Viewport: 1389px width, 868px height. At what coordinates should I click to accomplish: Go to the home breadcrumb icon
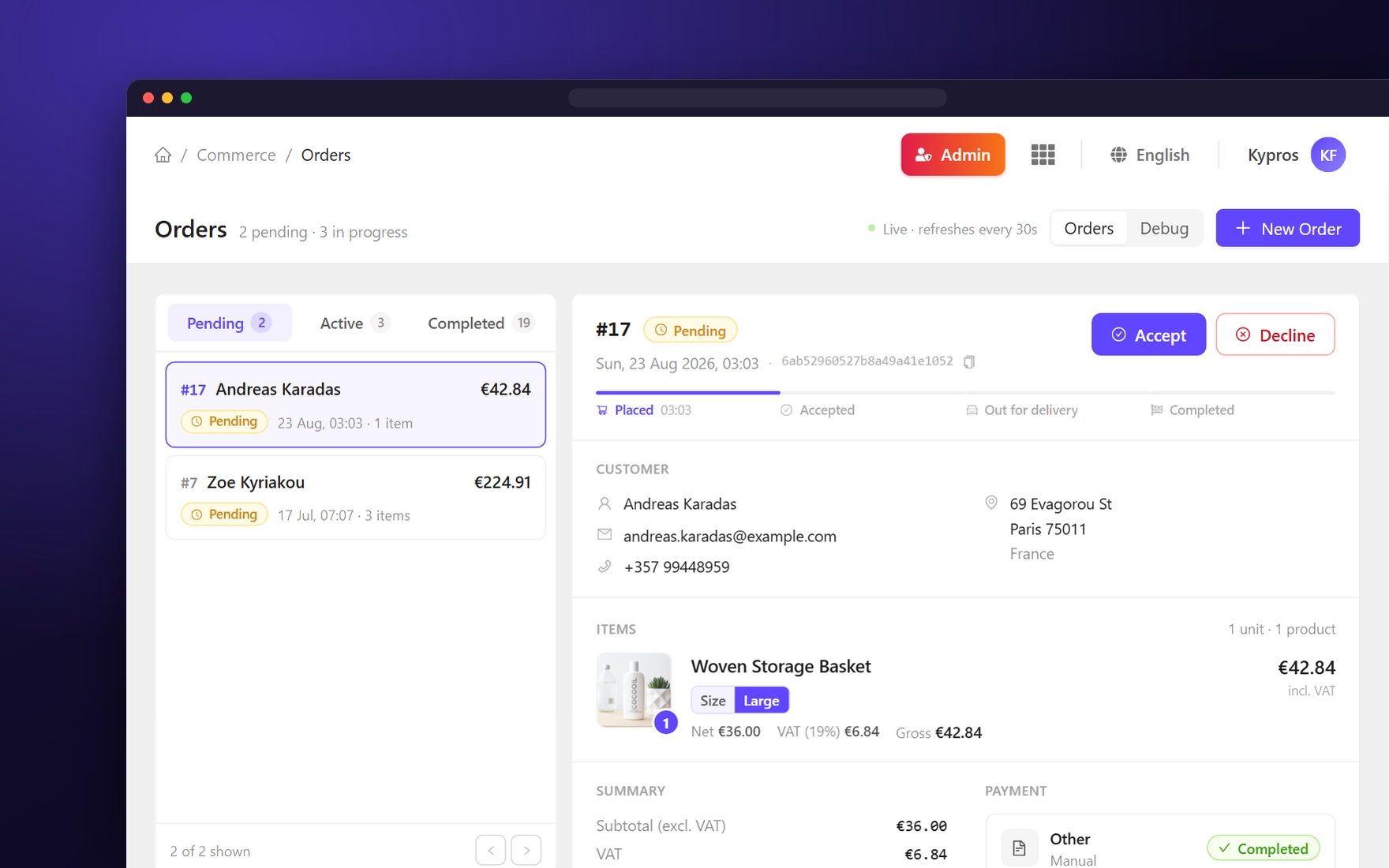point(163,155)
